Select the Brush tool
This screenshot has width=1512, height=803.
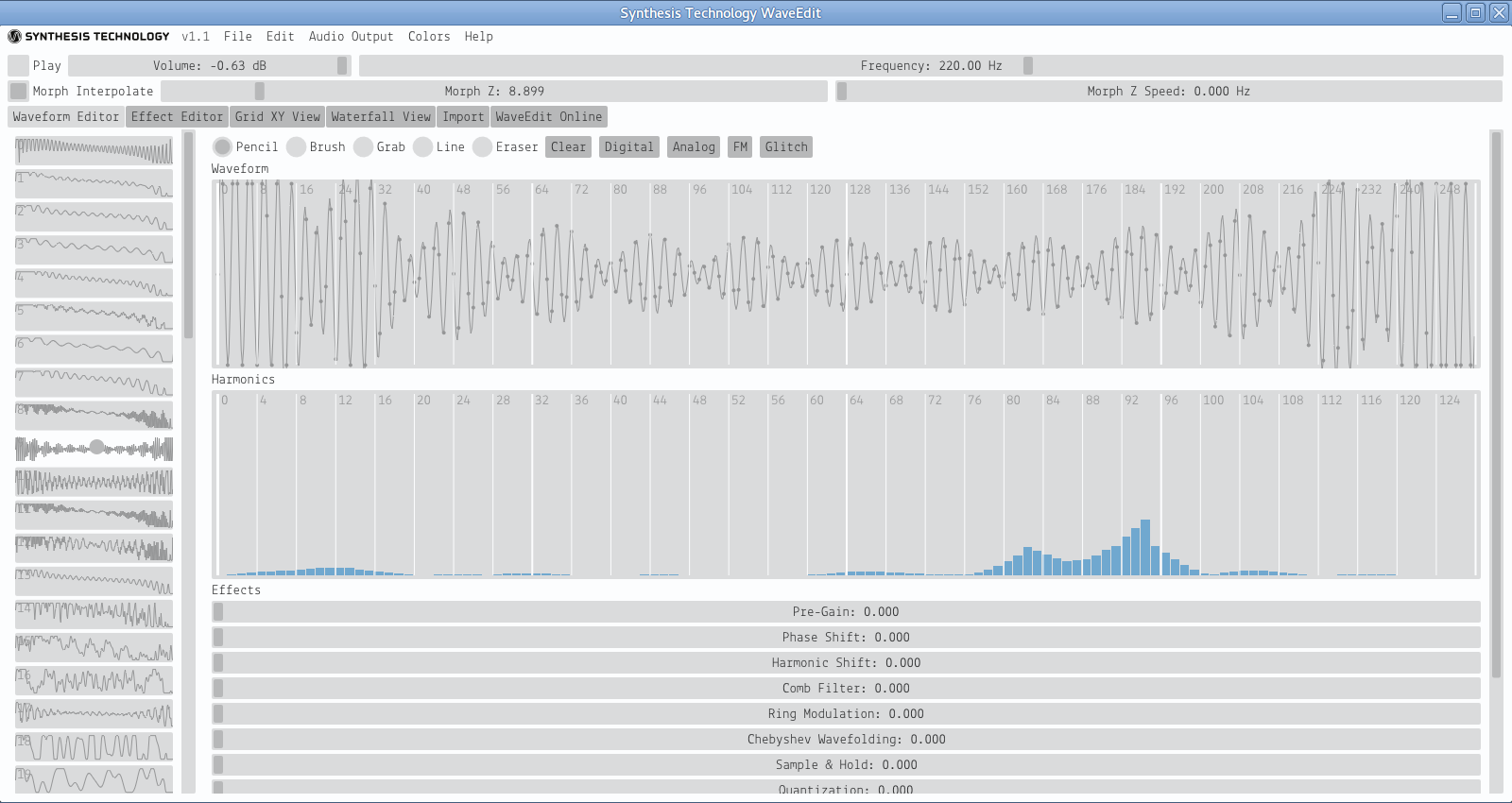[x=296, y=146]
